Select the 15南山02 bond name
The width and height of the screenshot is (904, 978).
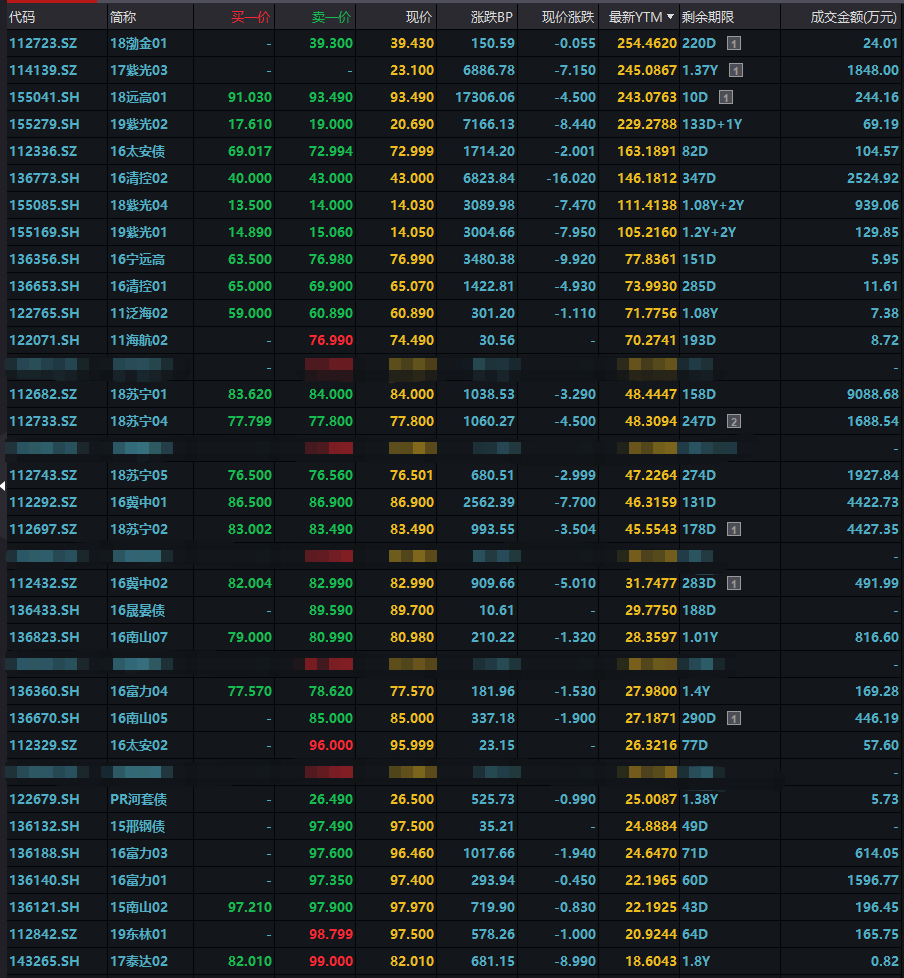coord(139,908)
